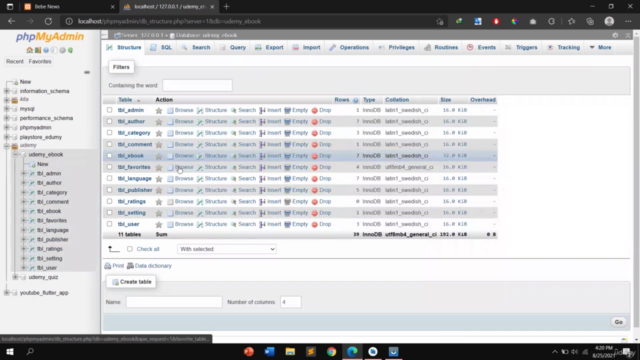This screenshot has height=360, width=640.
Task: Sort by the Table column header
Action: point(125,100)
